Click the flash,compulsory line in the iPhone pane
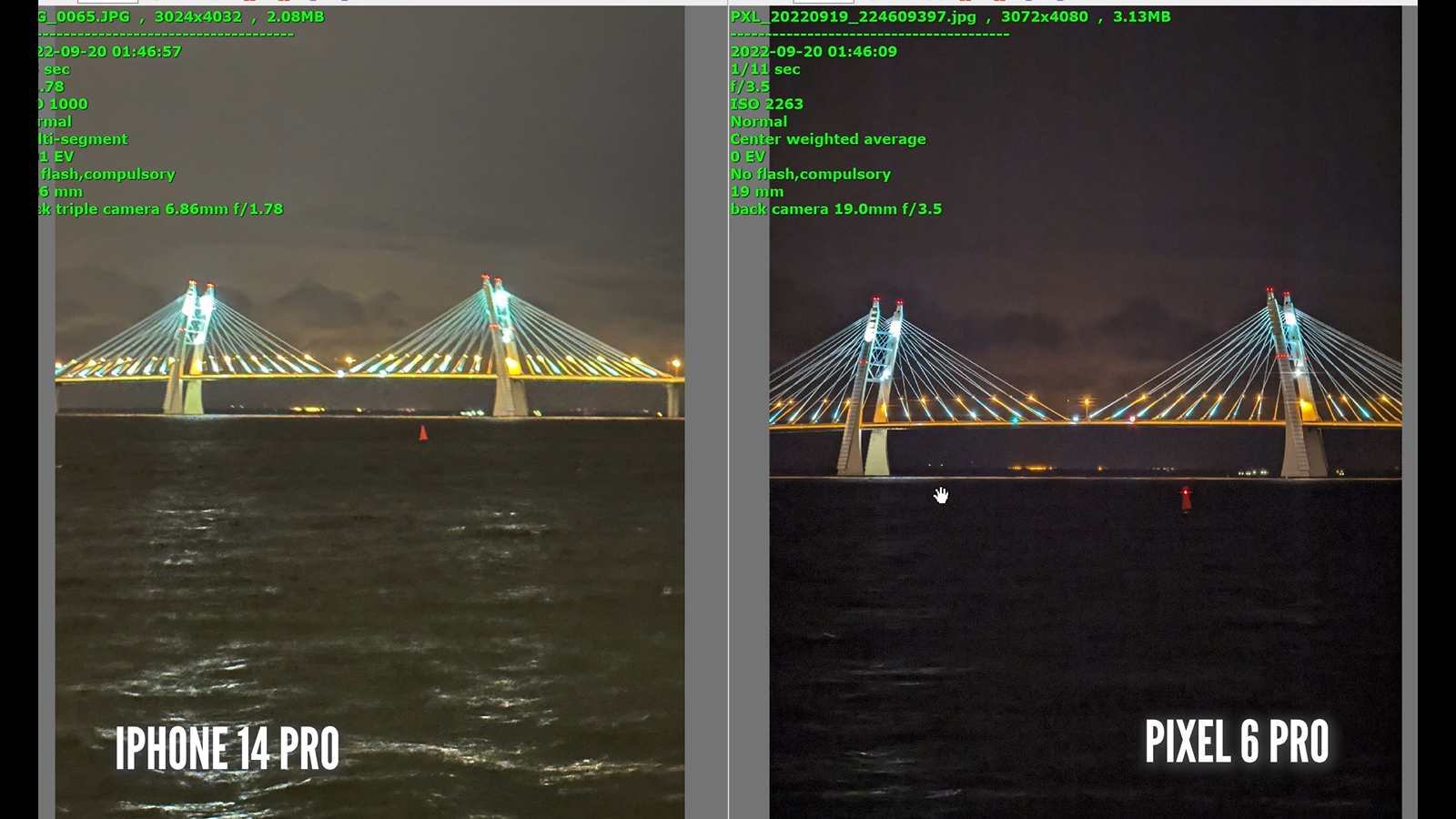Screen dimensions: 1456x819 pos(107,174)
